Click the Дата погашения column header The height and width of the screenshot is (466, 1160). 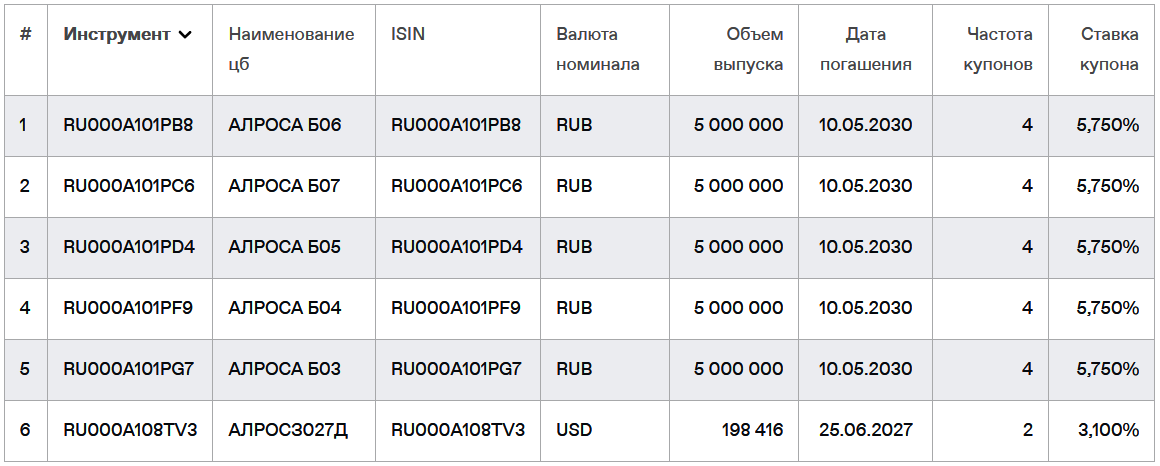point(865,49)
